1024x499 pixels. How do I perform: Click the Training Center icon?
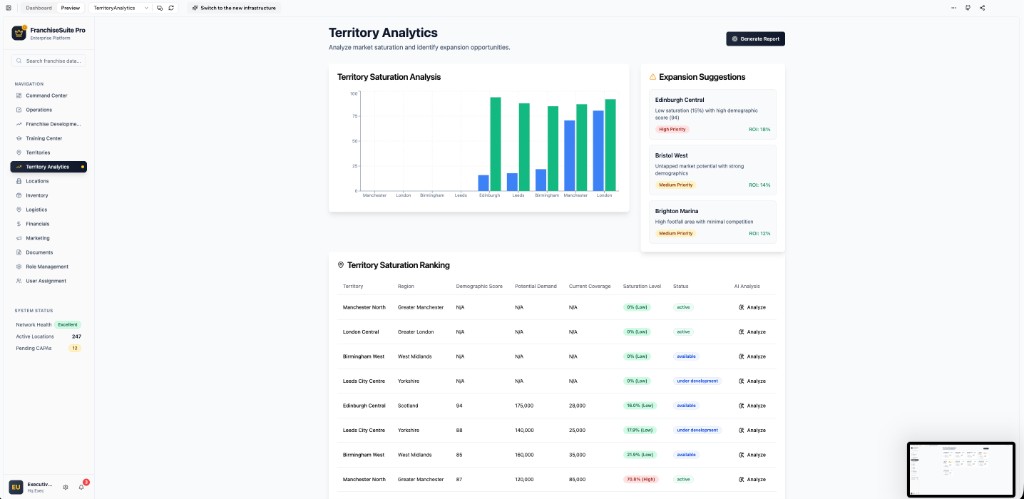point(19,138)
